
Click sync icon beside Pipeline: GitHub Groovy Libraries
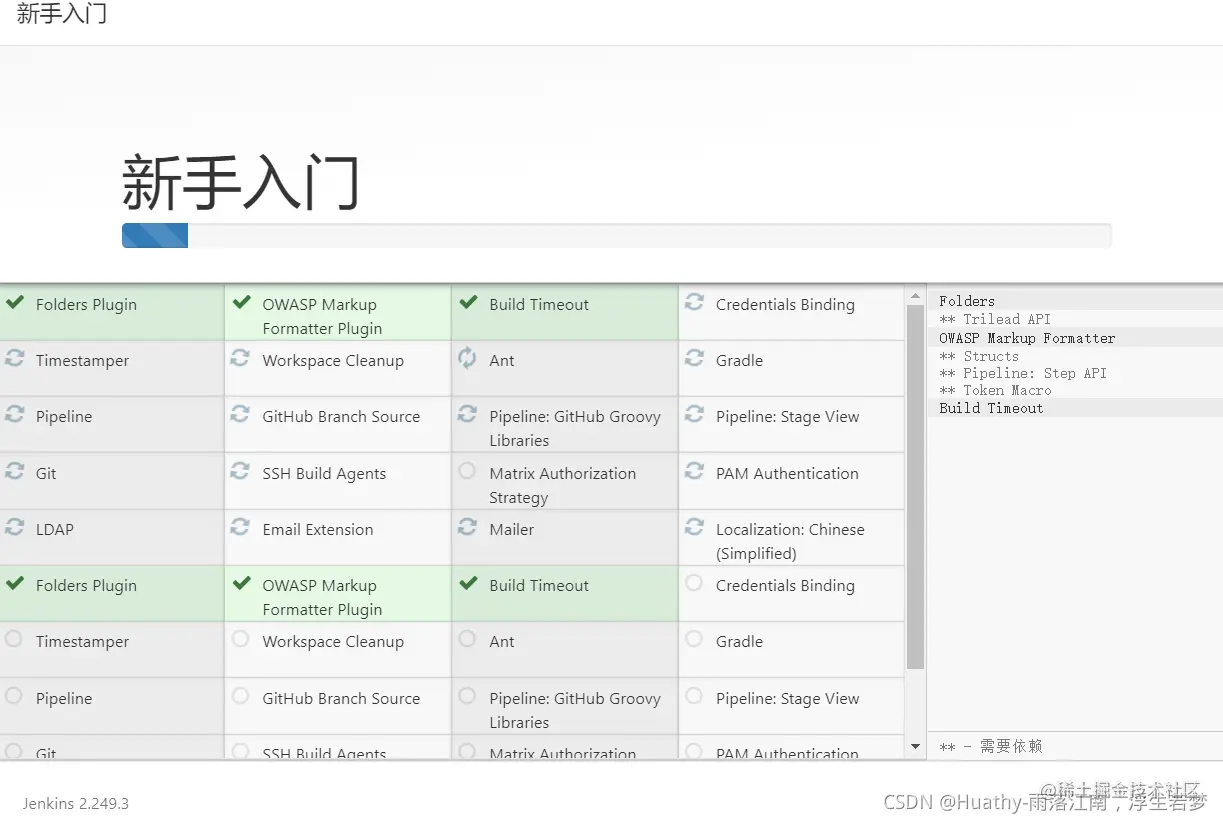467,414
